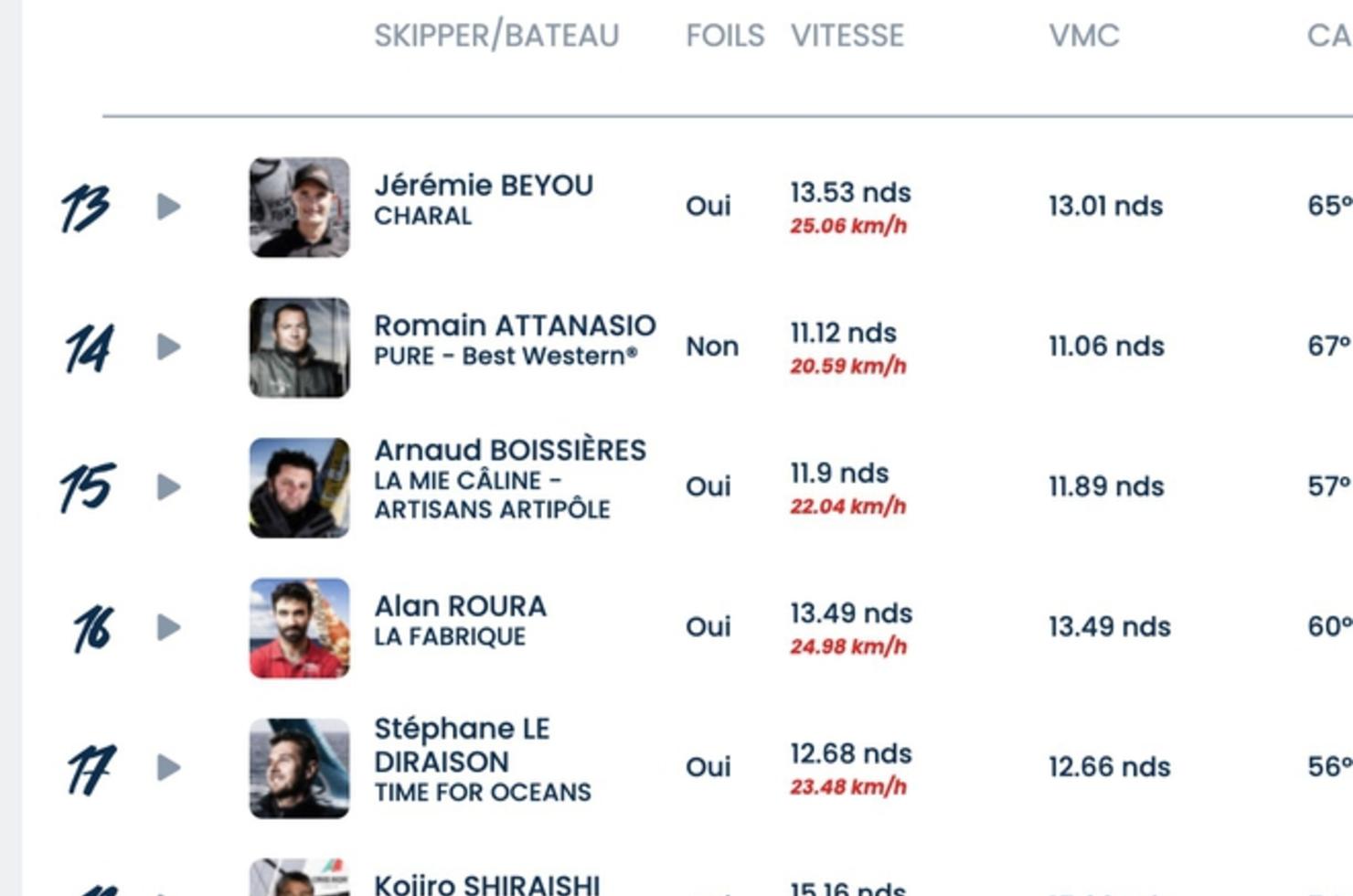Sort by the FOILS column header

[725, 36]
